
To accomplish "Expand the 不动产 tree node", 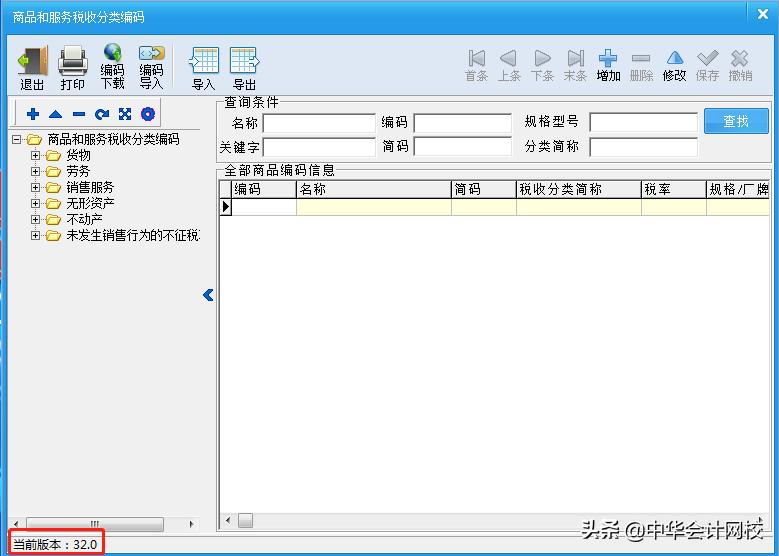I will pos(35,219).
